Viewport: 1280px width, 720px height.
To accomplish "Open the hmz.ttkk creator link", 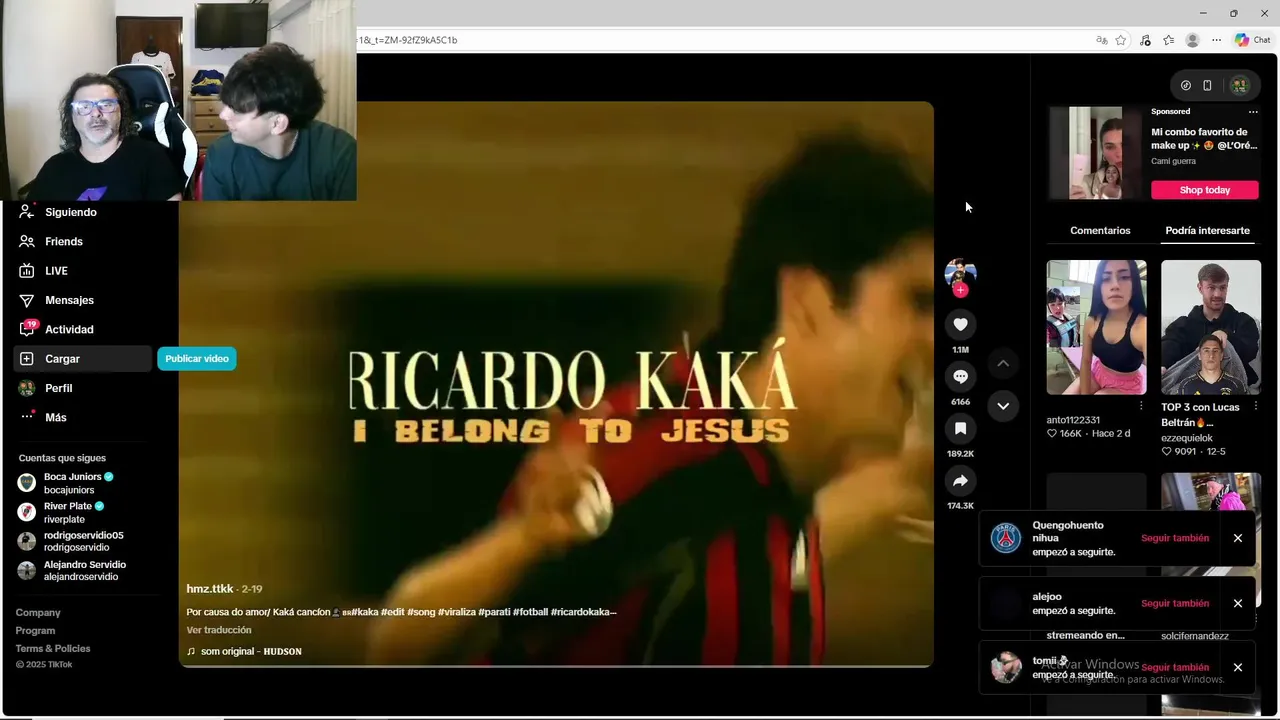I will [209, 589].
